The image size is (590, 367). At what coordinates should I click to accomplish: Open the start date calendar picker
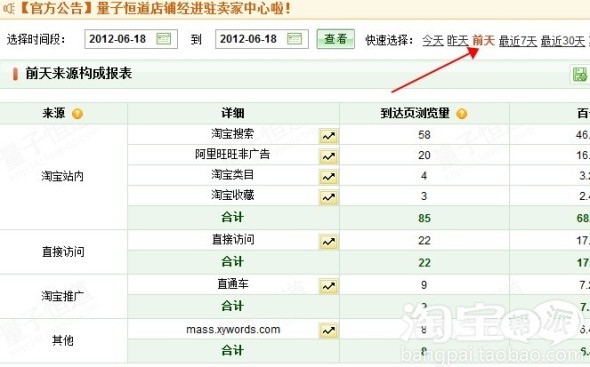164,39
